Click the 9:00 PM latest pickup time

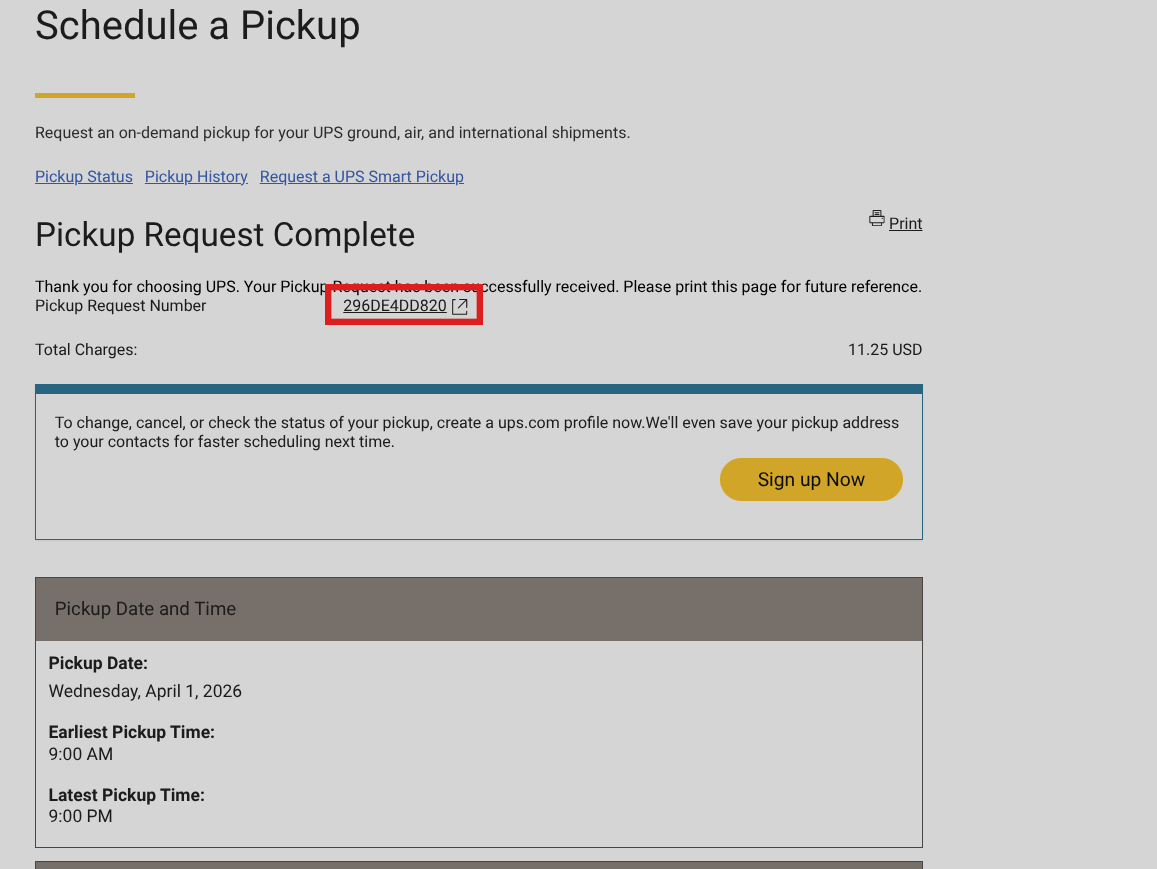tap(80, 816)
